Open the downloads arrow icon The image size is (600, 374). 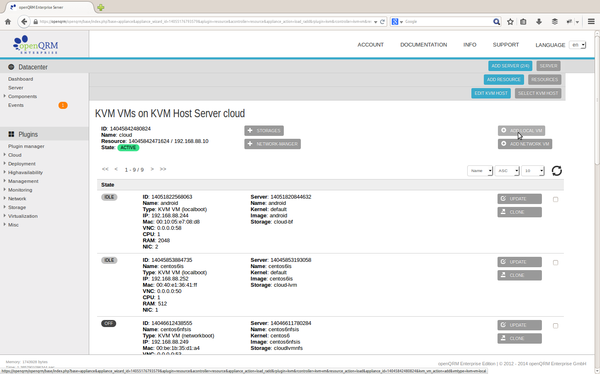[539, 22]
